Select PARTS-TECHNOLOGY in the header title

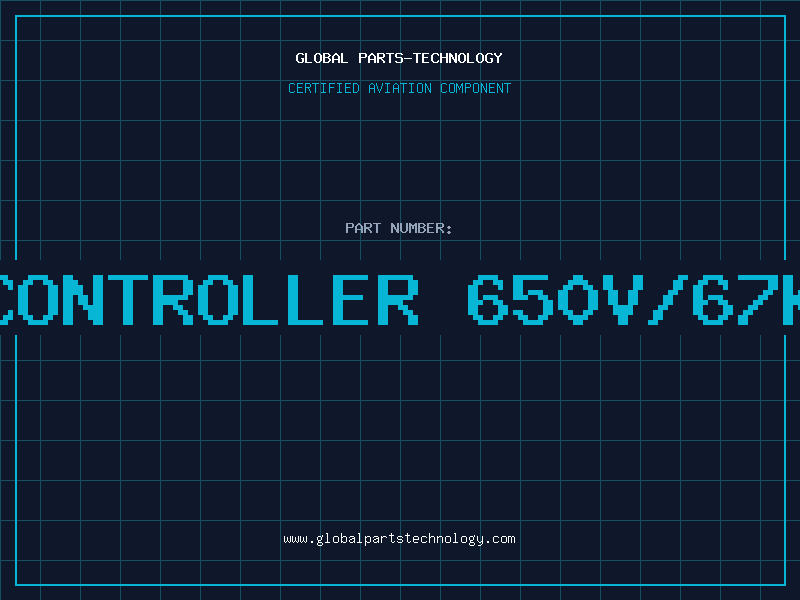(x=431, y=58)
